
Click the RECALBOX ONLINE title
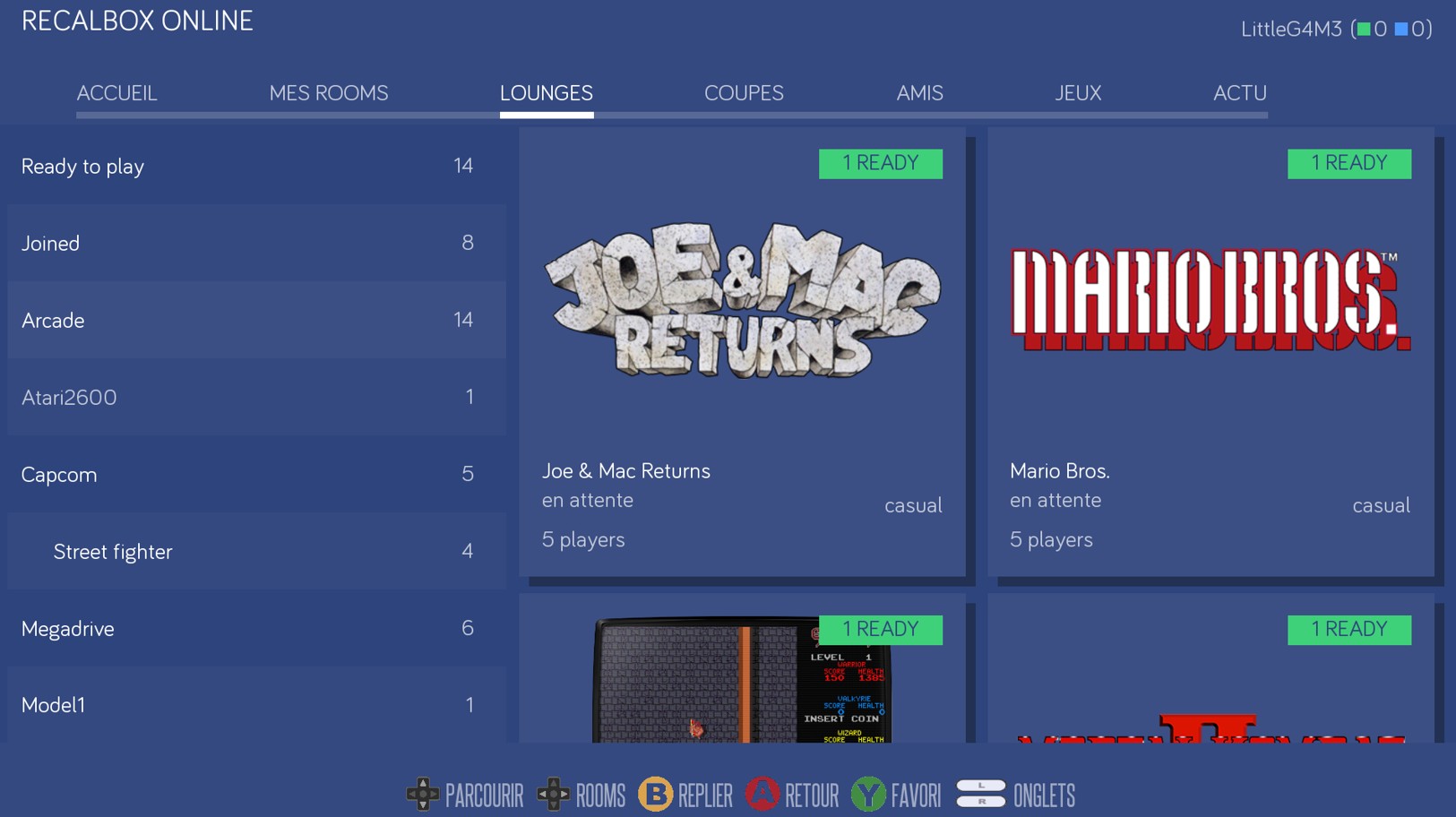tap(137, 21)
